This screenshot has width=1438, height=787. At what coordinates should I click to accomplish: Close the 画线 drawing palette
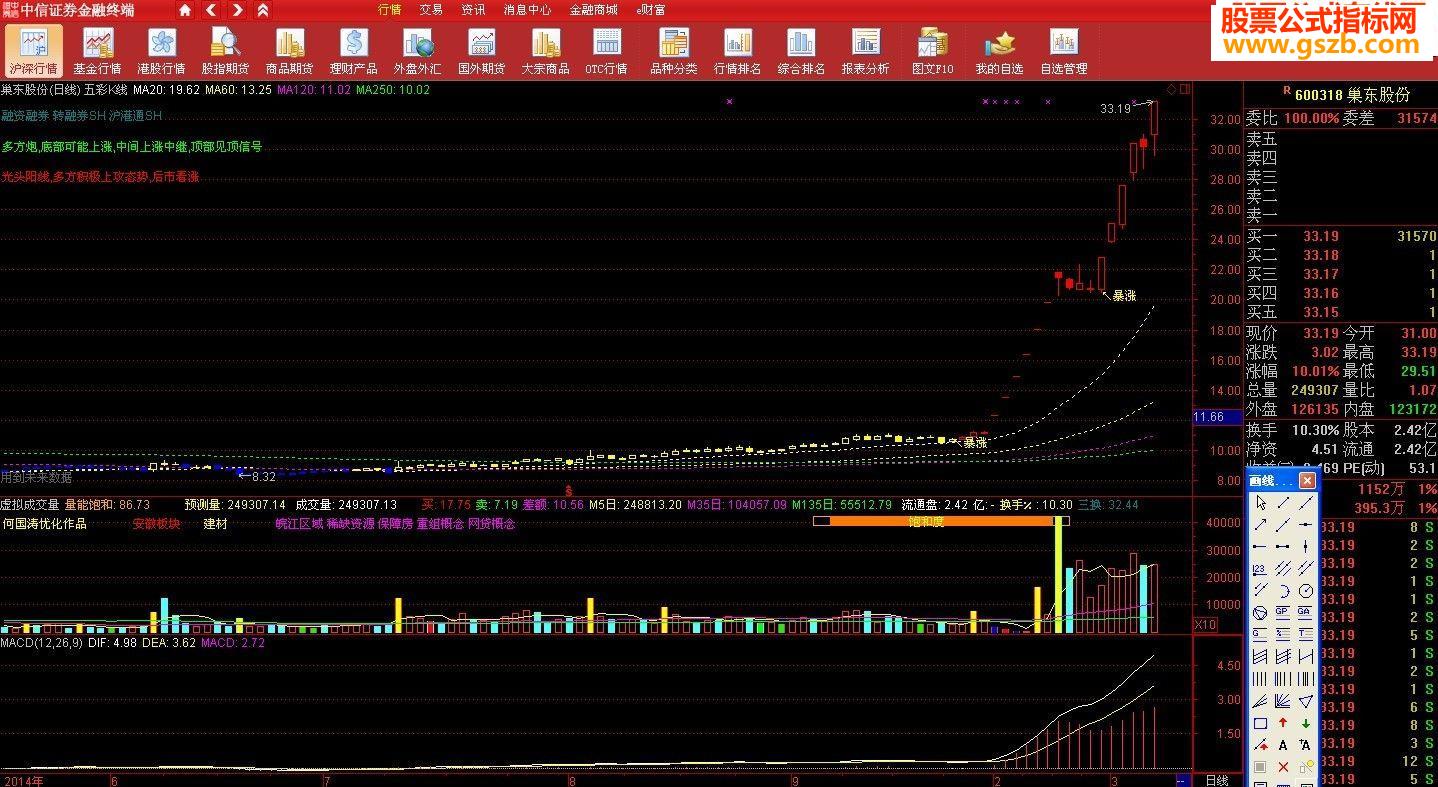1307,481
